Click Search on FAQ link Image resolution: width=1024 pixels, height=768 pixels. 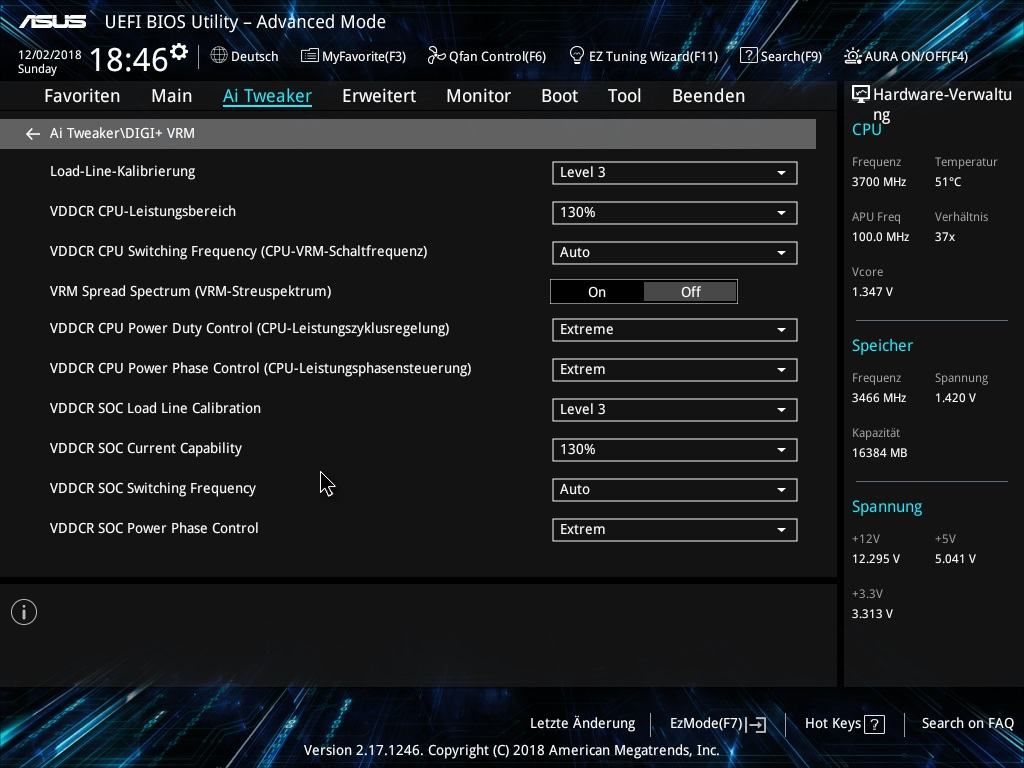(968, 724)
